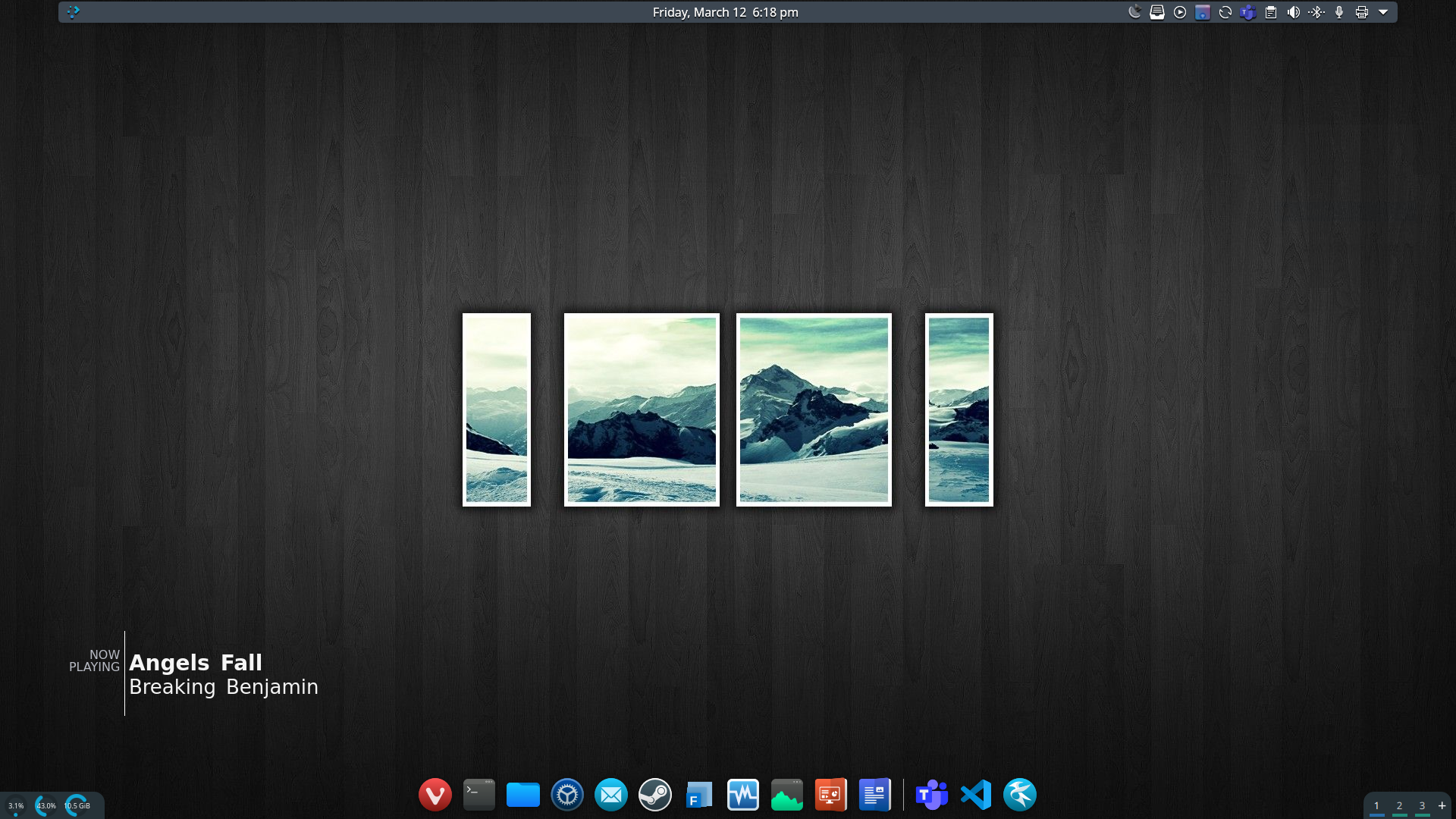Launch the terminal from the dock
Screen dimensions: 1456x819
tap(479, 795)
